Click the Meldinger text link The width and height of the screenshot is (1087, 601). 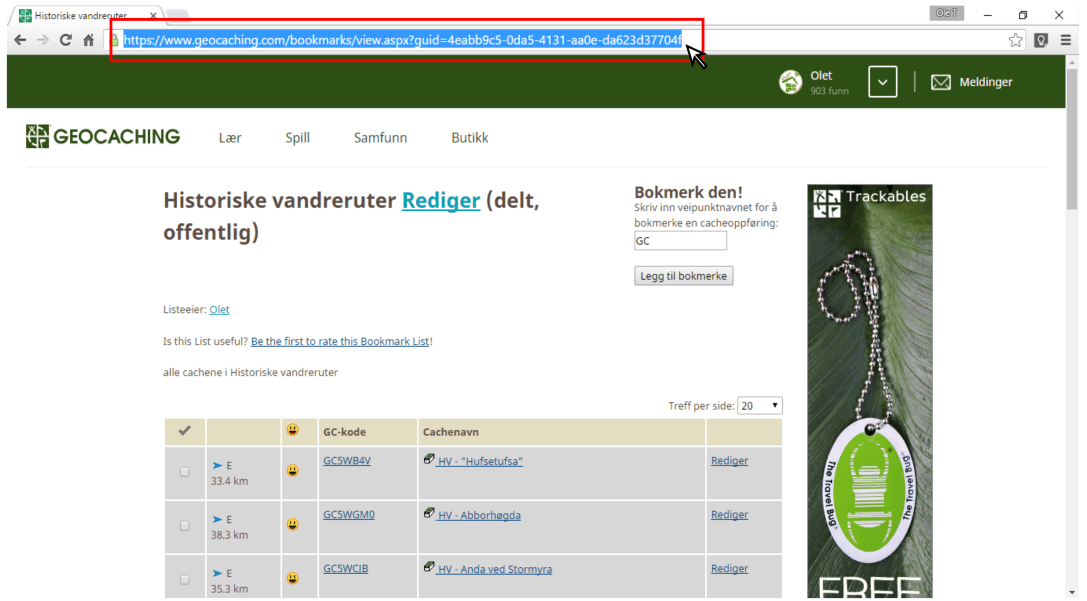tap(986, 82)
